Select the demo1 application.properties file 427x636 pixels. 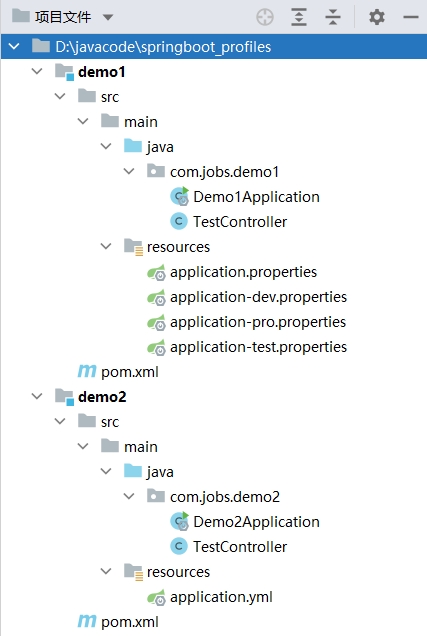tap(243, 272)
